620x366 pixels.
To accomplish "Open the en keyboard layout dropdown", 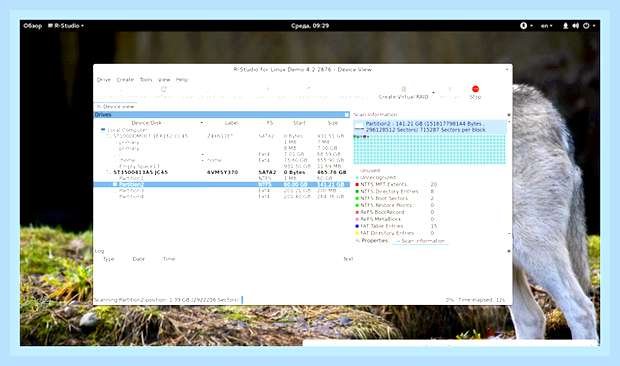I will [x=546, y=26].
